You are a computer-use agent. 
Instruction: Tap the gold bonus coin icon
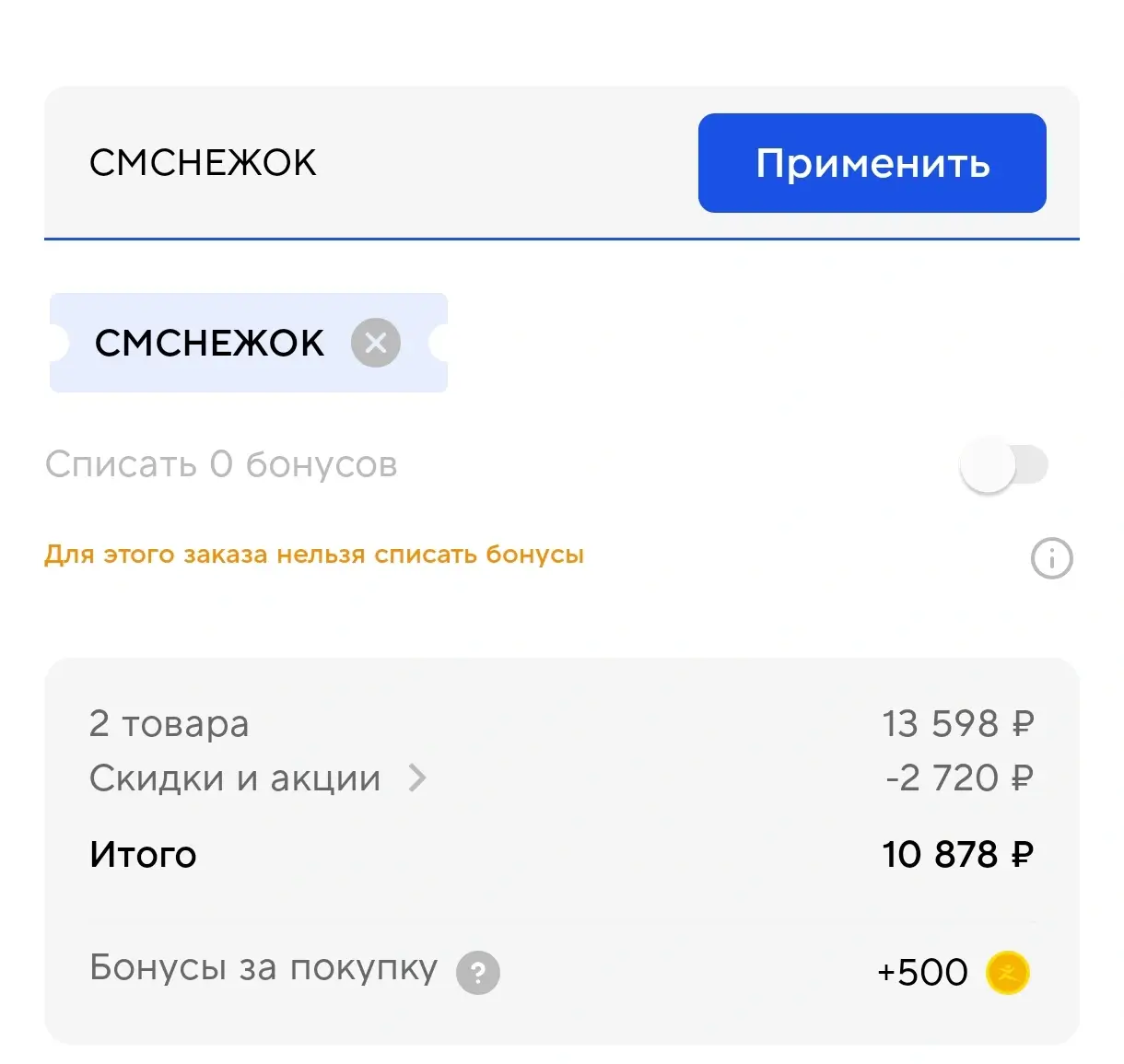[x=1007, y=973]
